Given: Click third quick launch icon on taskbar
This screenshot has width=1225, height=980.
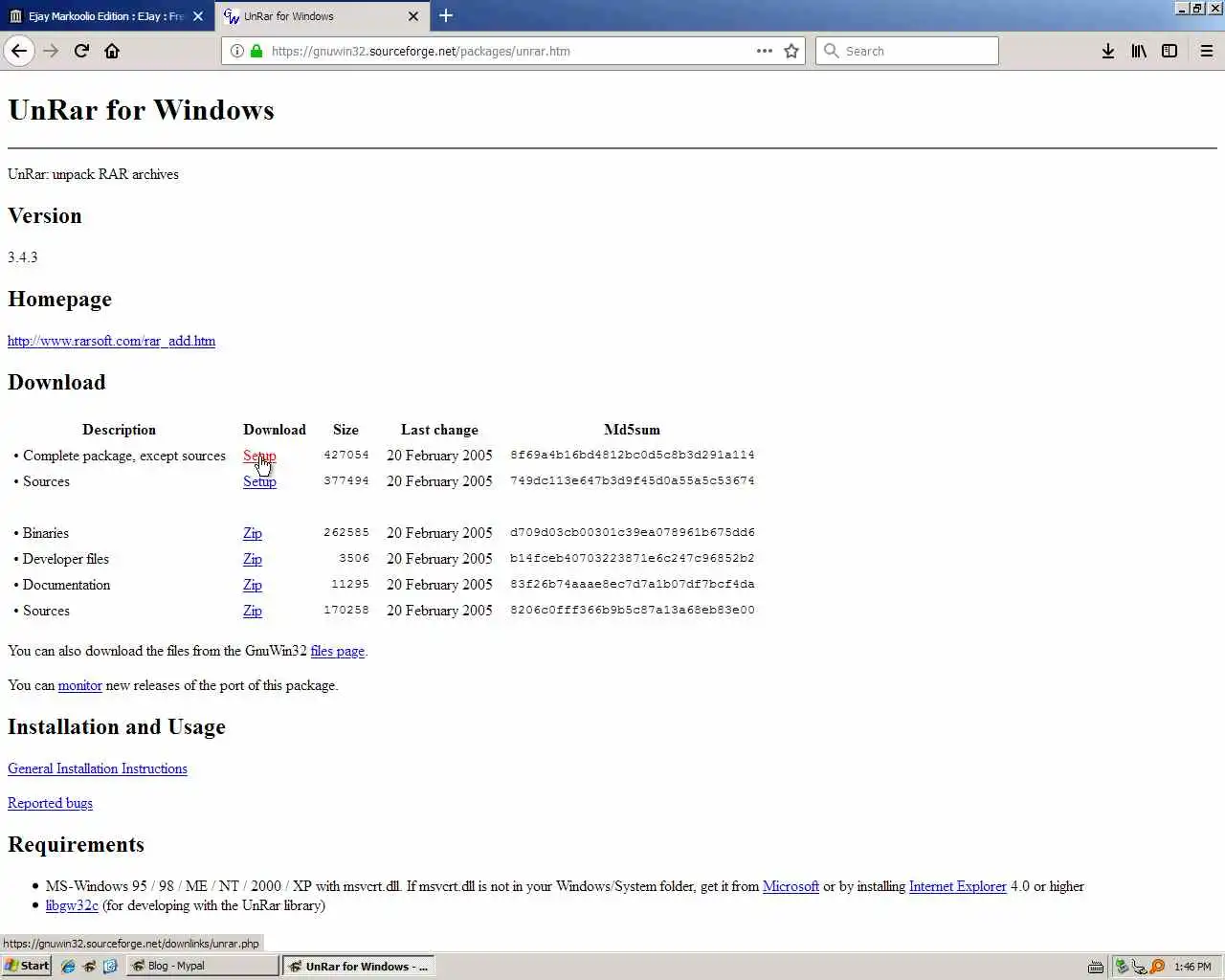Looking at the screenshot, I should (110, 967).
